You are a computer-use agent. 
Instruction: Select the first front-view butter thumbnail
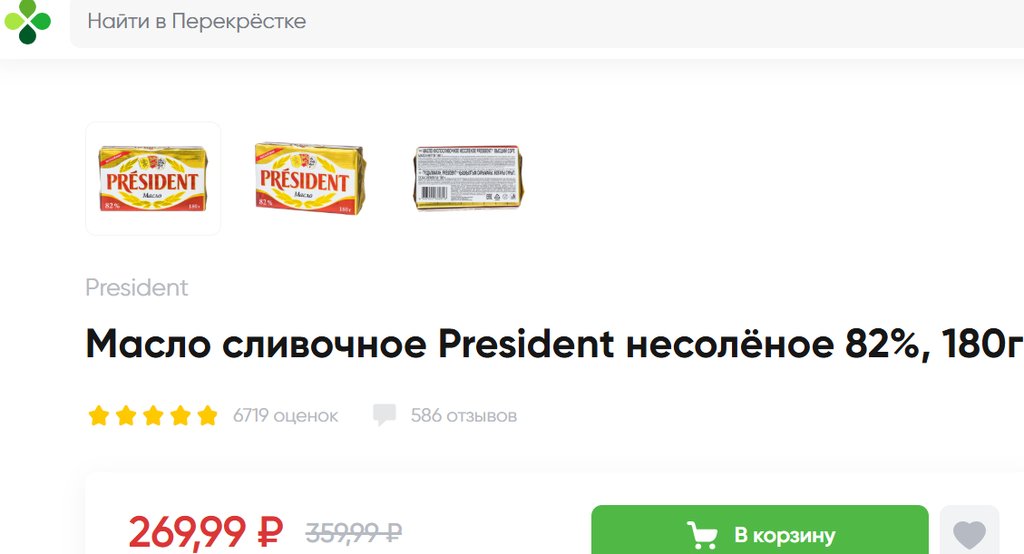153,178
